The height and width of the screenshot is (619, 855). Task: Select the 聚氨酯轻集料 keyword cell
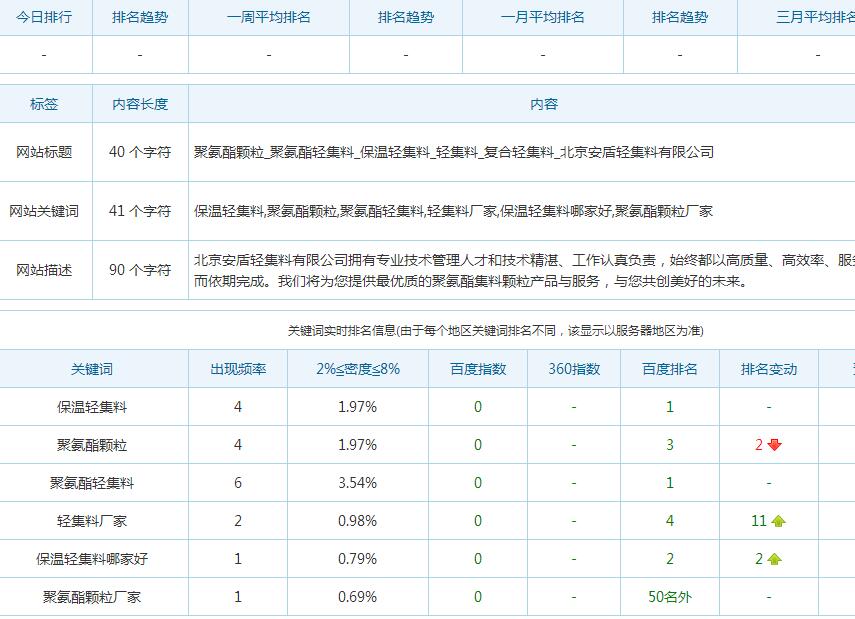[92, 483]
